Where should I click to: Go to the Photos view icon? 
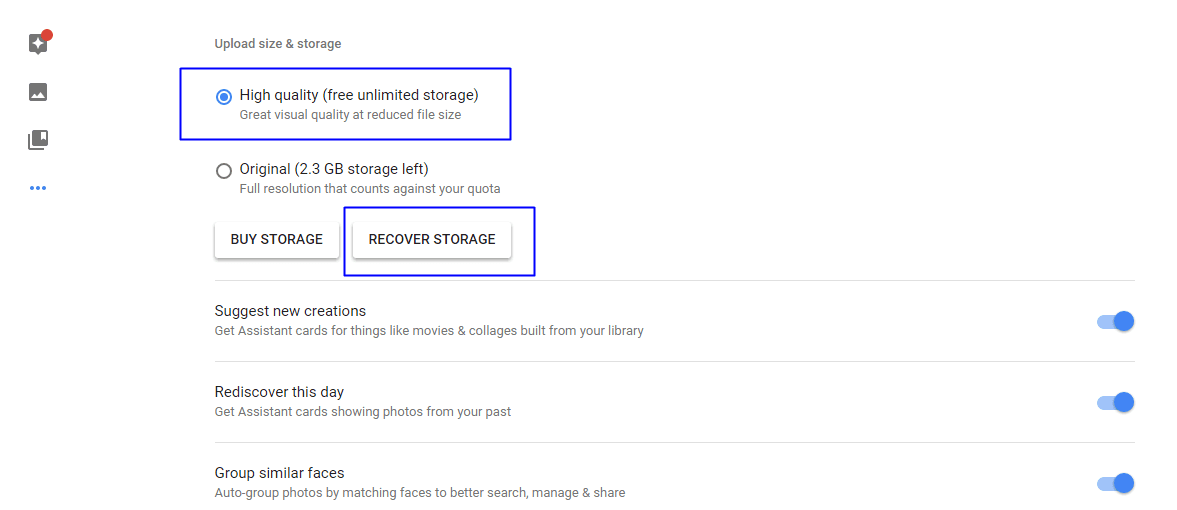(x=38, y=92)
